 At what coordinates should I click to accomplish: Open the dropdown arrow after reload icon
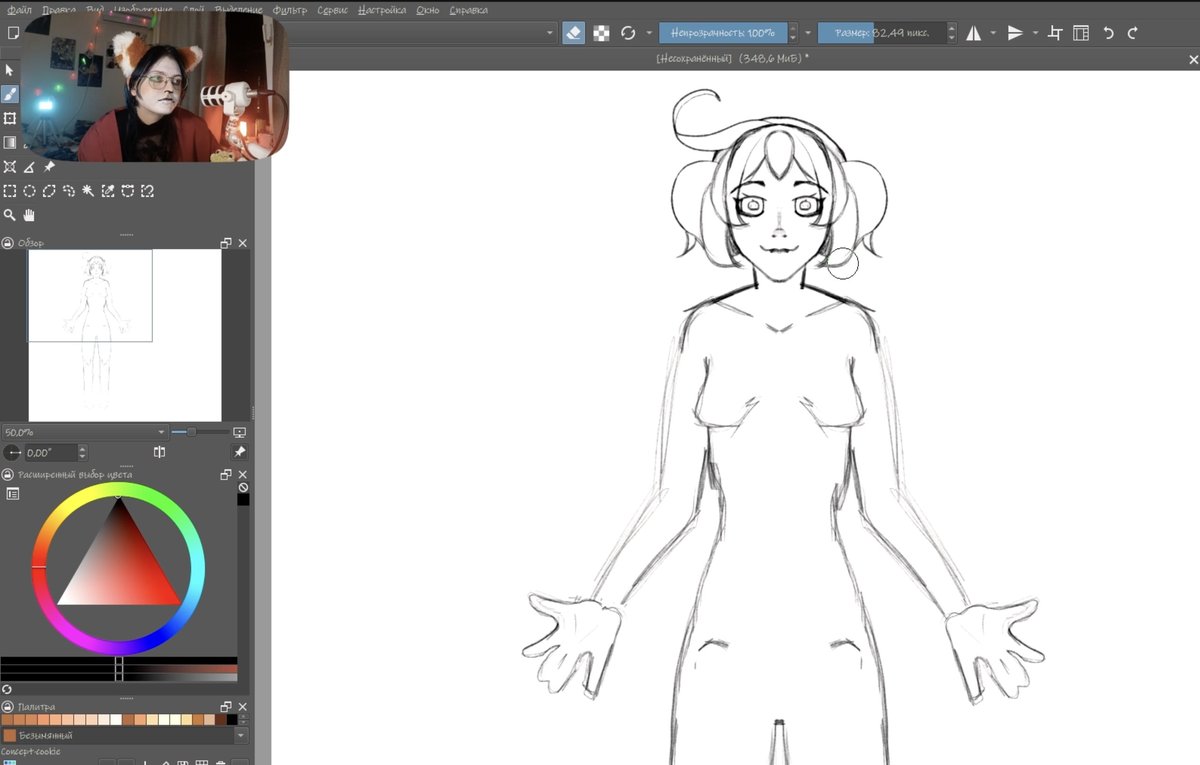[649, 33]
